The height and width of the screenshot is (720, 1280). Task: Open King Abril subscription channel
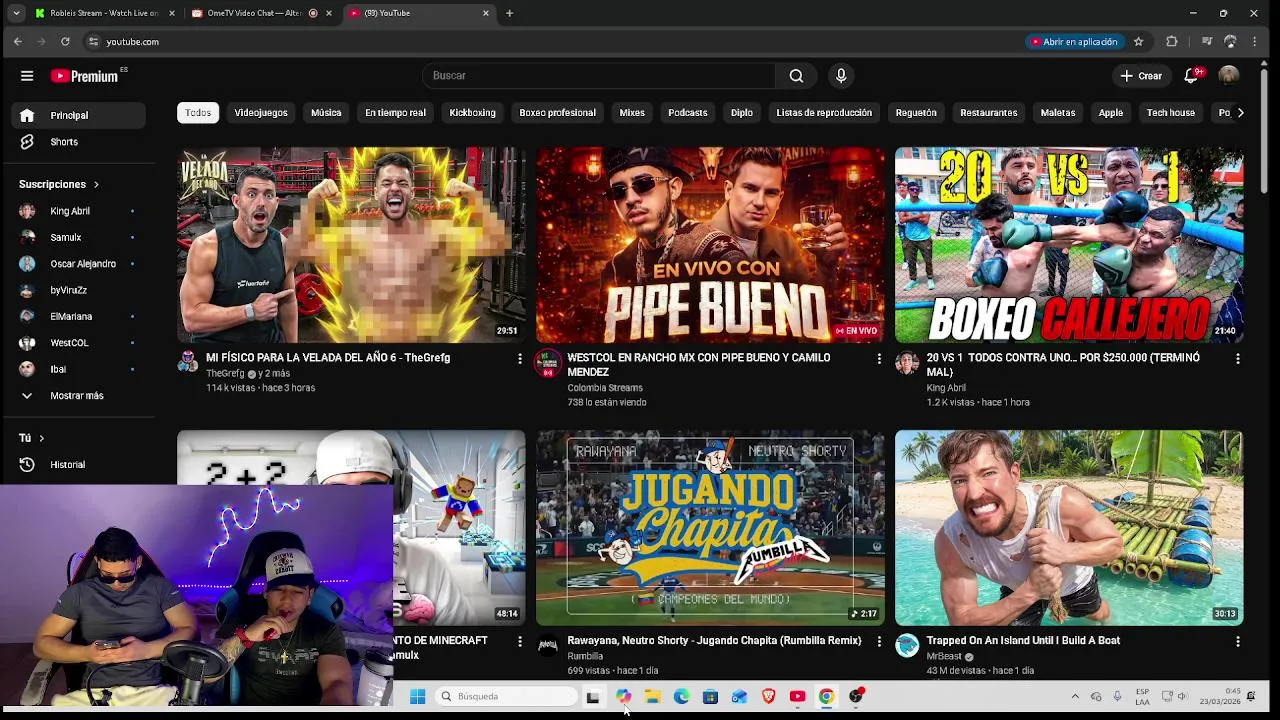click(78, 211)
